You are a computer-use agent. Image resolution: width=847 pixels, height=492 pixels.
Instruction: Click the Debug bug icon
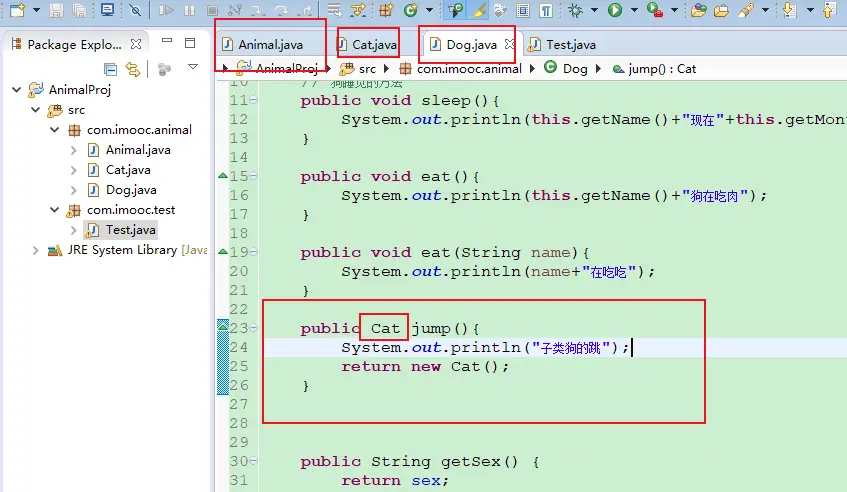pos(575,11)
